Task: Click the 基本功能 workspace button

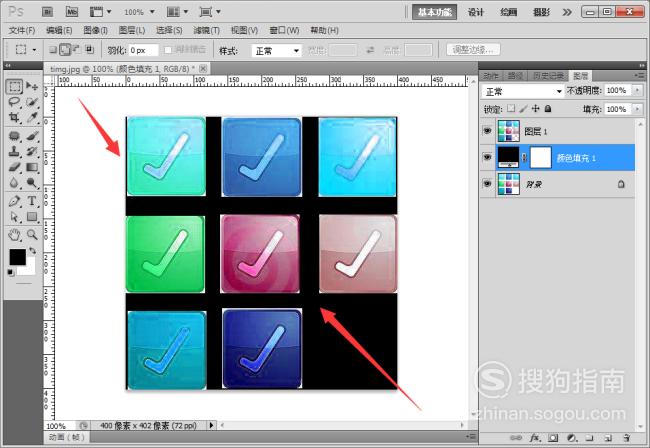Action: pyautogui.click(x=434, y=12)
